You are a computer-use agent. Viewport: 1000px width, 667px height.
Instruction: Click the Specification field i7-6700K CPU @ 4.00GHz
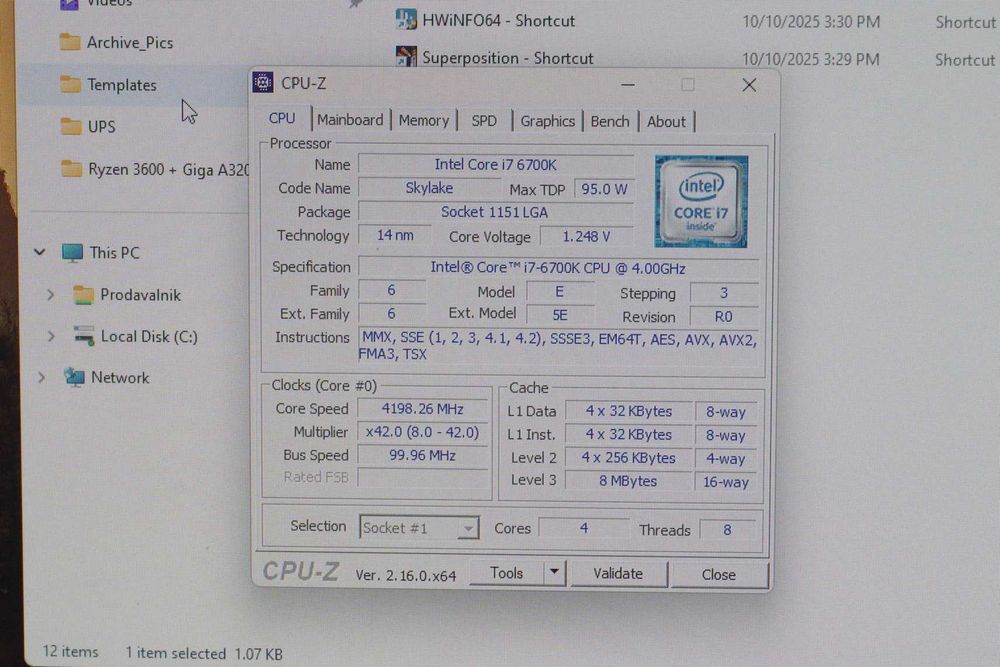point(558,268)
